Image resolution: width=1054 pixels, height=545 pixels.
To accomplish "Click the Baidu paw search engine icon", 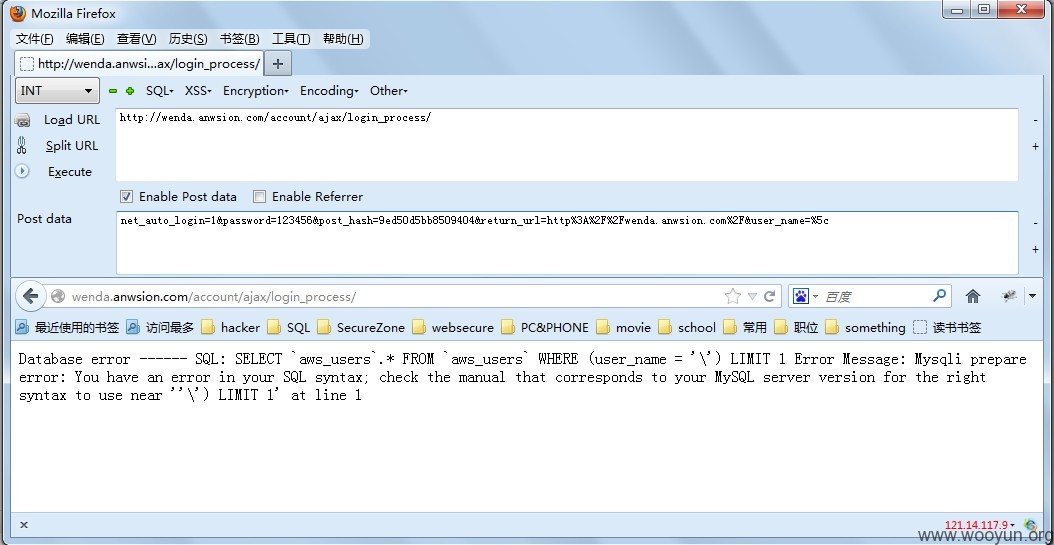I will pyautogui.click(x=801, y=296).
